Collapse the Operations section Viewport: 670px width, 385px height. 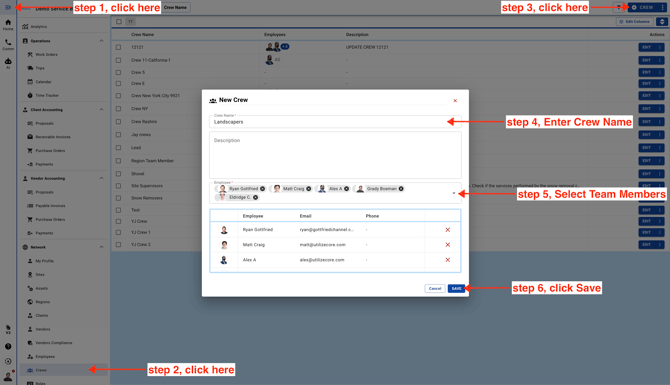pyautogui.click(x=101, y=41)
